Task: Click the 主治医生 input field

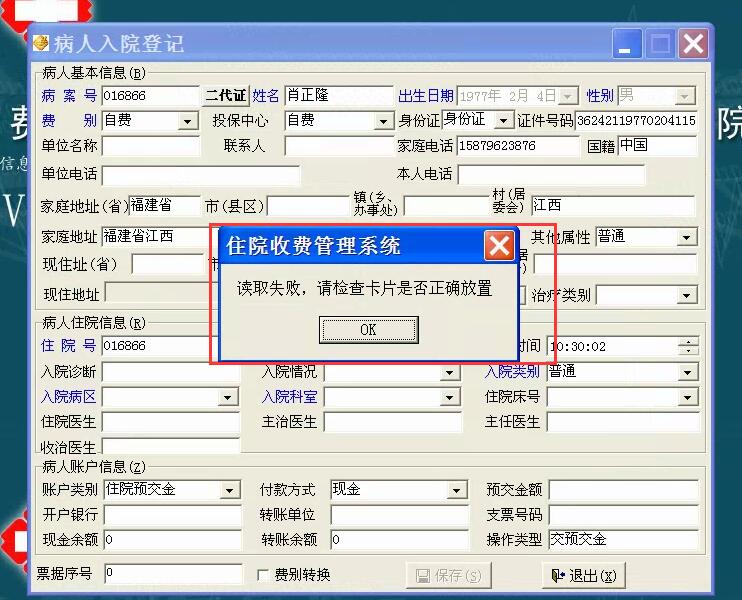Action: pyautogui.click(x=393, y=422)
